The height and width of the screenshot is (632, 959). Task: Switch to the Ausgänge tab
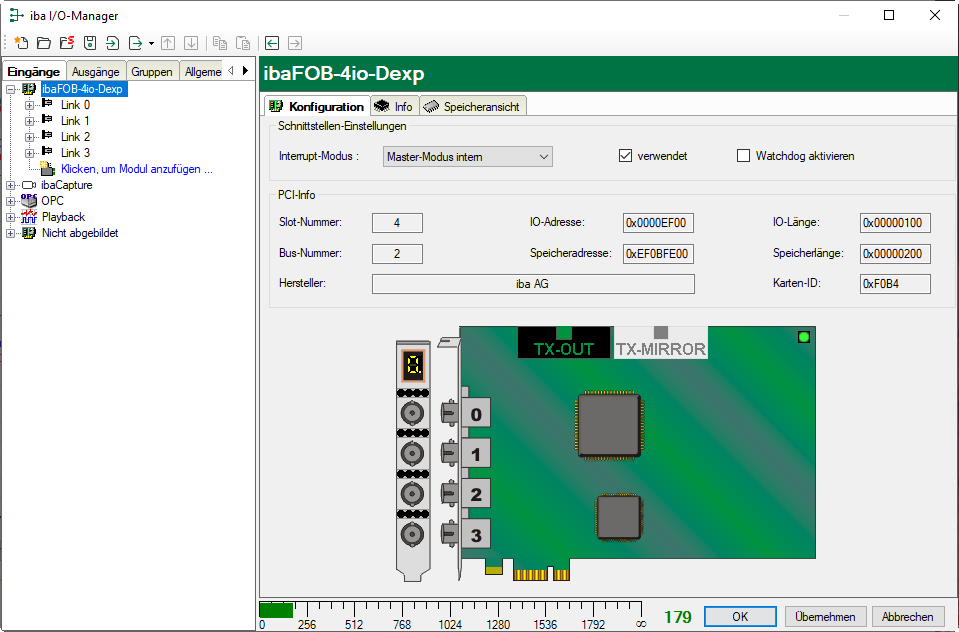coord(96,72)
